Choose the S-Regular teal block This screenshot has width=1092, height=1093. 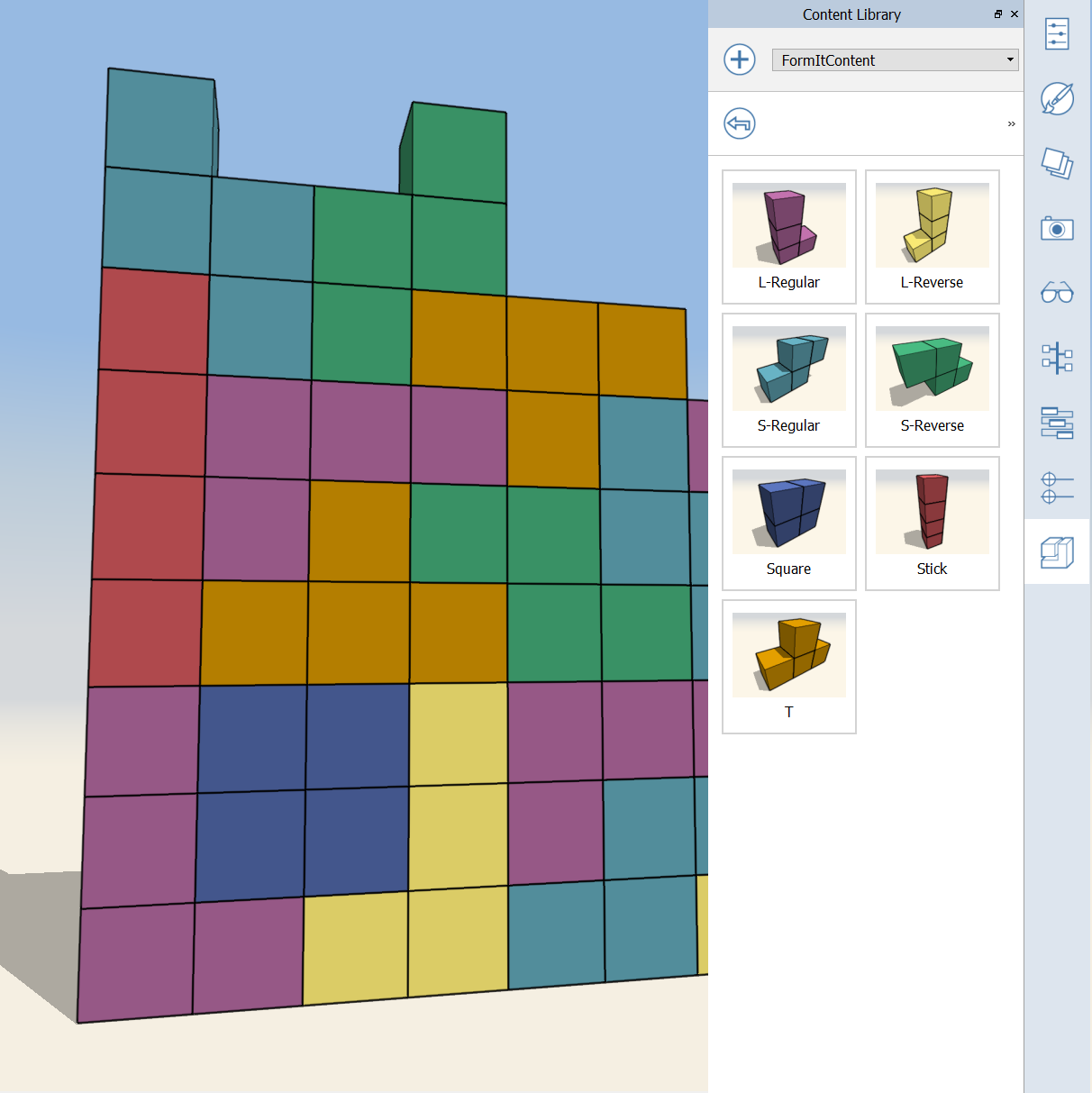(789, 380)
